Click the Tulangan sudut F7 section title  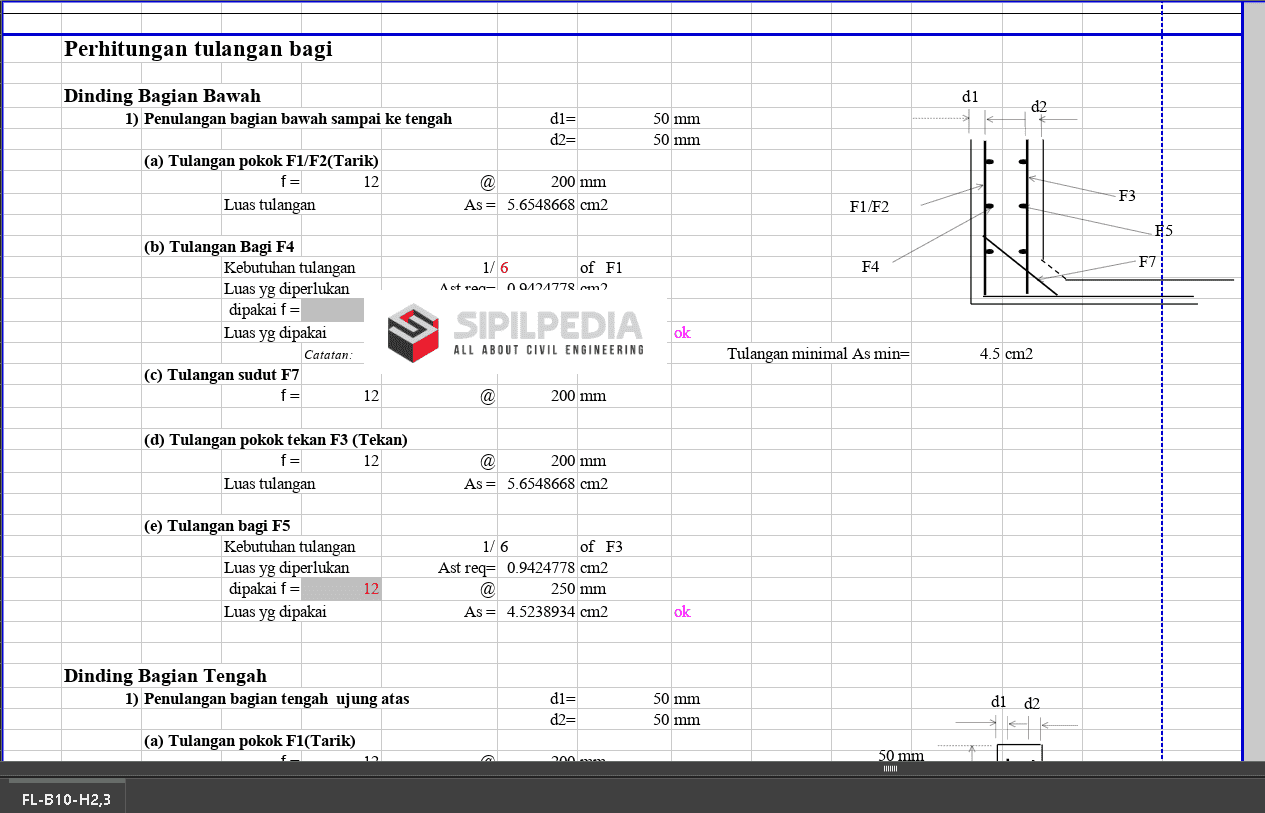tap(222, 375)
